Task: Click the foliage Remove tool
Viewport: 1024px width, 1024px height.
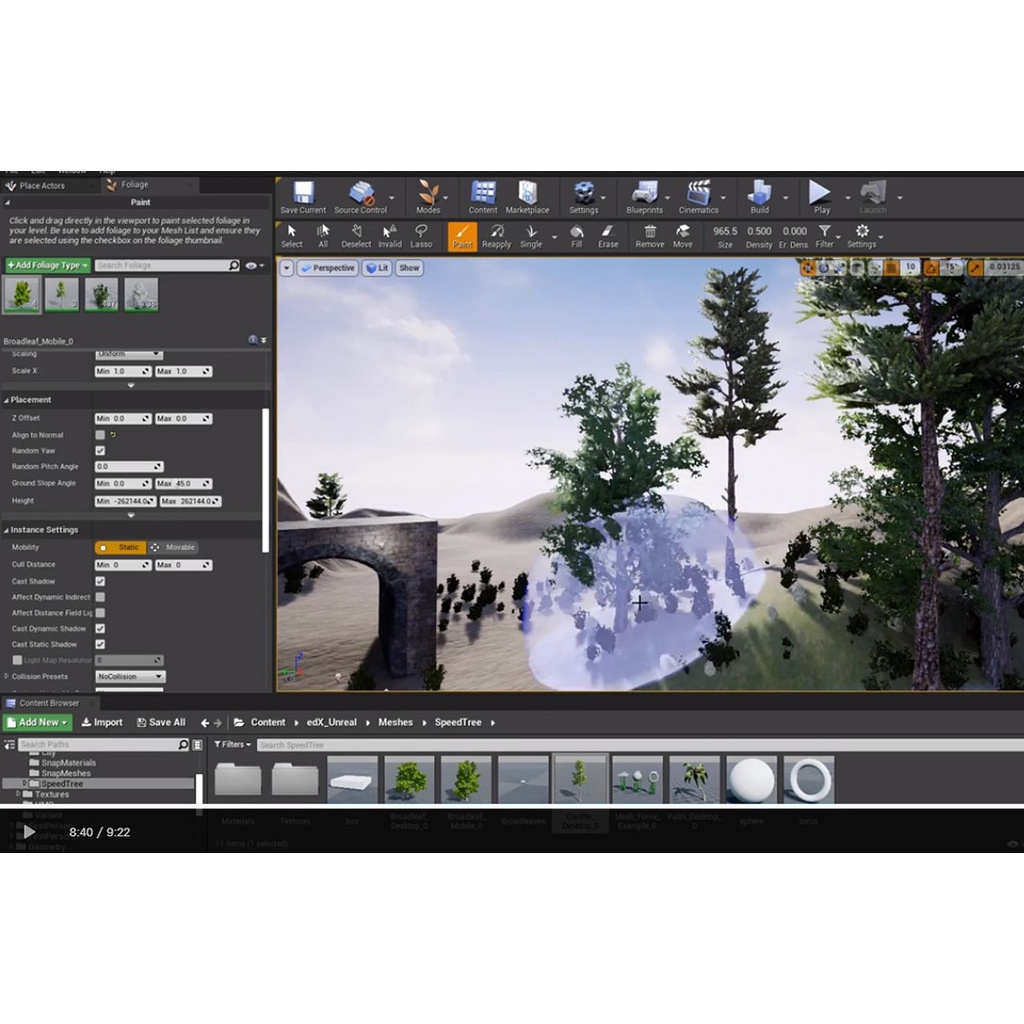Action: click(x=650, y=236)
